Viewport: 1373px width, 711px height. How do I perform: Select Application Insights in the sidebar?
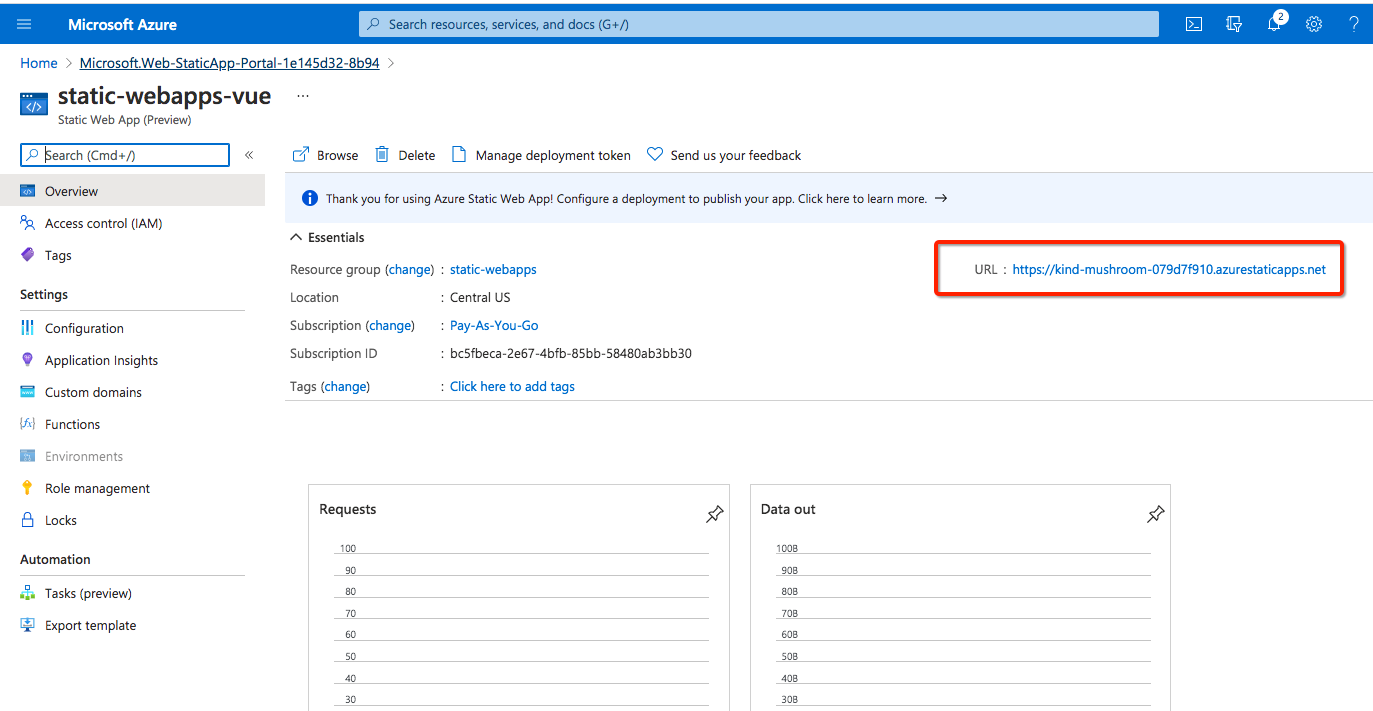coord(101,359)
